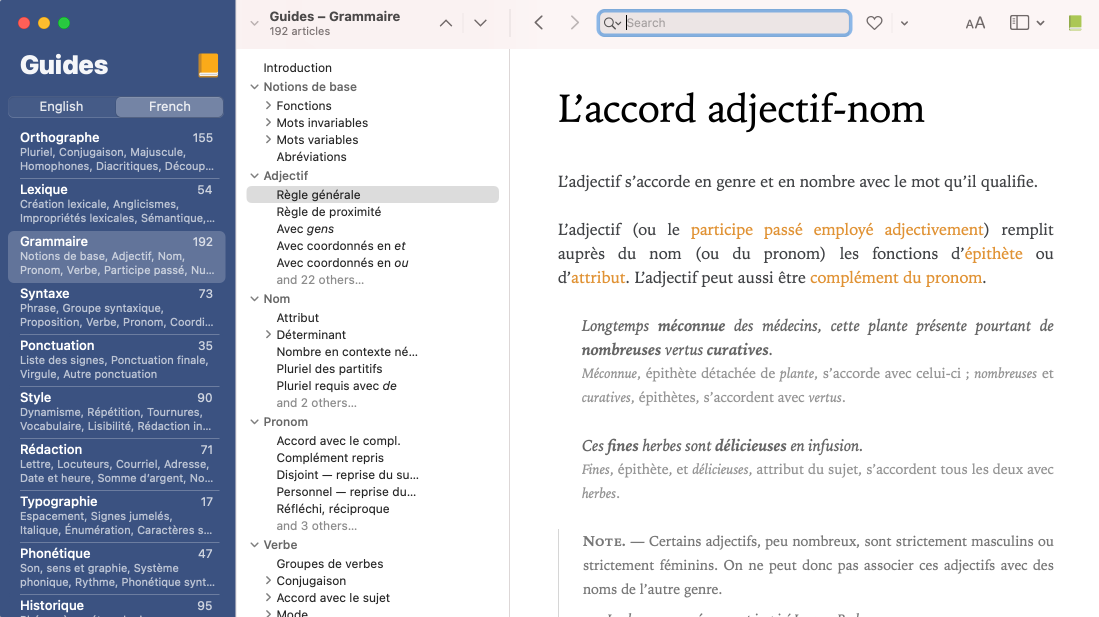Go to previous article with up chevron
This screenshot has height=617, width=1099.
[x=446, y=23]
